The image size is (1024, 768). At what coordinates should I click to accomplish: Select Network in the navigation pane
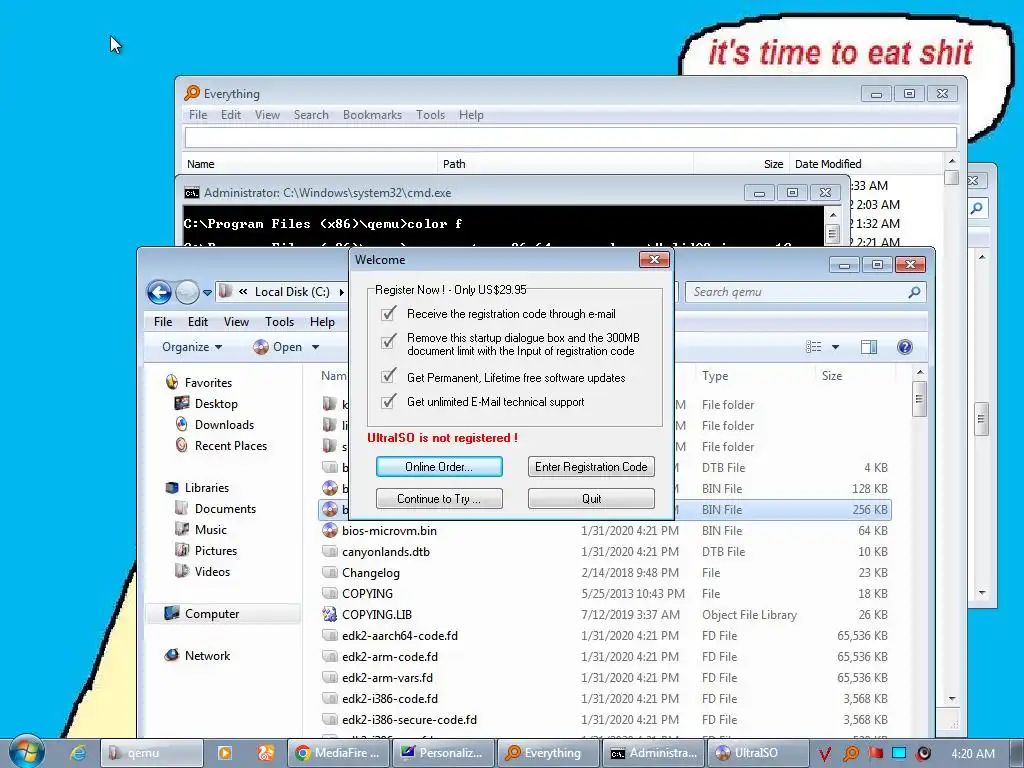point(207,656)
